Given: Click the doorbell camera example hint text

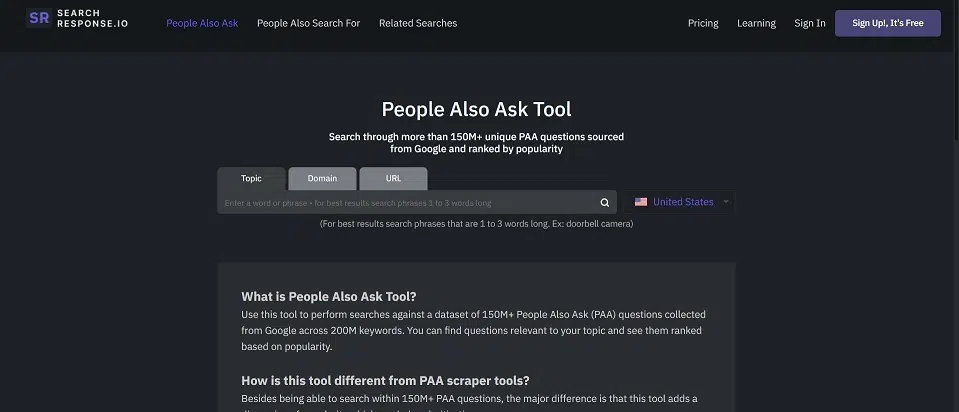Looking at the screenshot, I should (476, 224).
